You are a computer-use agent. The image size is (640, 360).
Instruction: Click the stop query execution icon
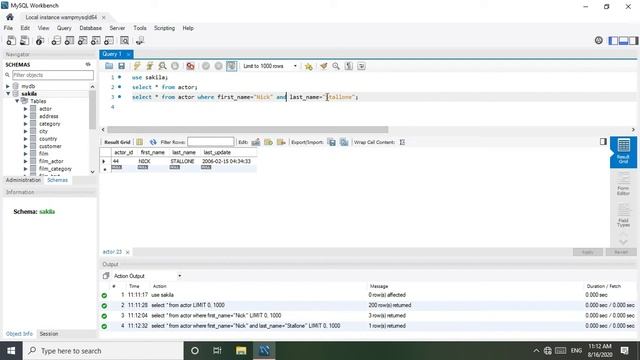[x=175, y=66]
